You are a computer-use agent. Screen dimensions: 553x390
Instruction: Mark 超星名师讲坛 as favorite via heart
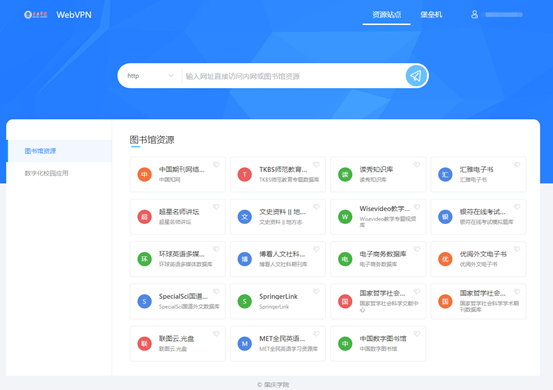pos(216,207)
